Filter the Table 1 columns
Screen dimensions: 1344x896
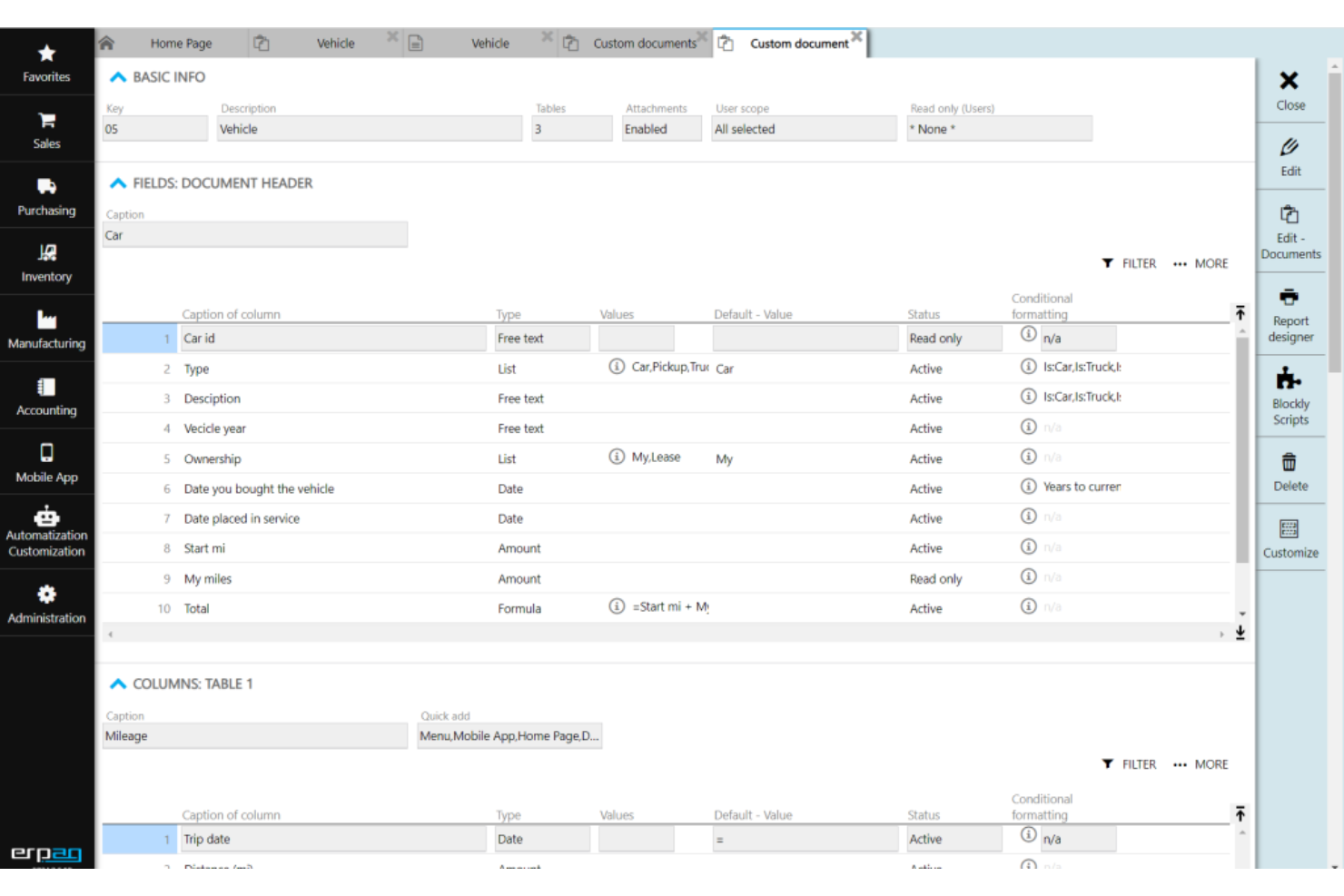(1129, 764)
